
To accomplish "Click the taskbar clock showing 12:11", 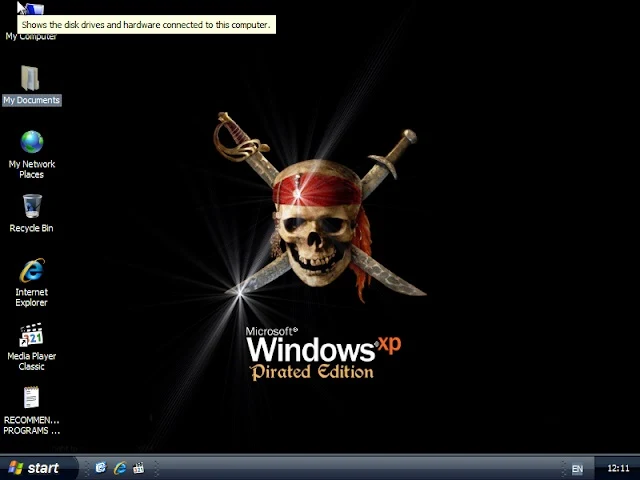I will tap(618, 468).
